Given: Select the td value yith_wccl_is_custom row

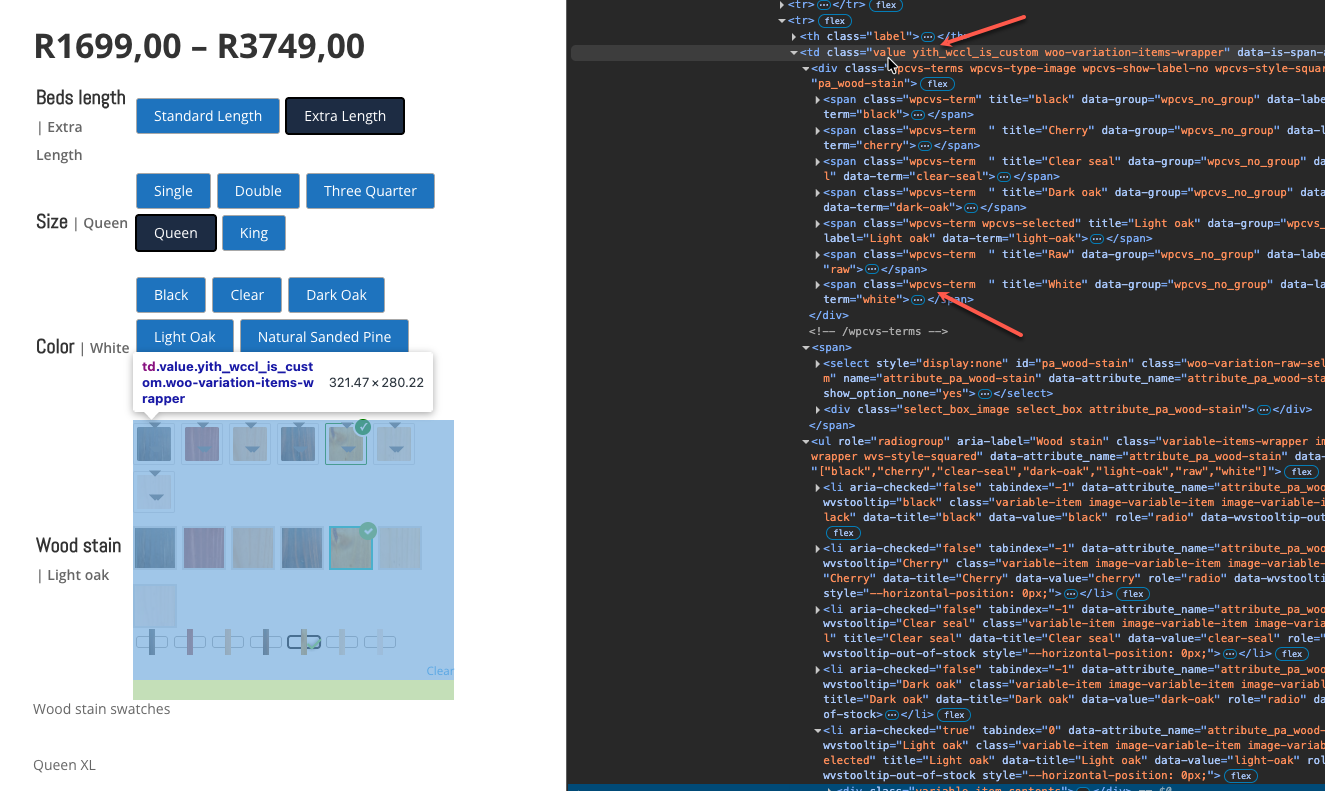Looking at the screenshot, I should [x=1000, y=53].
